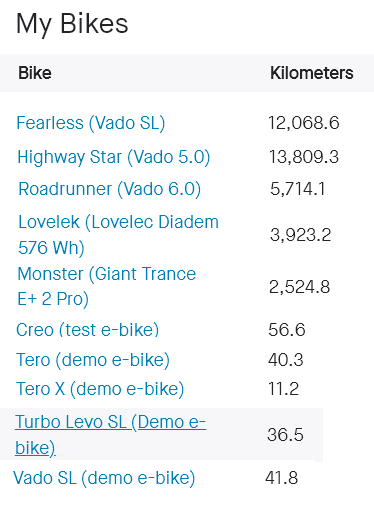Screen dimensions: 374x510
Task: Open the Creo (test e-bike) entry
Action: tap(88, 330)
